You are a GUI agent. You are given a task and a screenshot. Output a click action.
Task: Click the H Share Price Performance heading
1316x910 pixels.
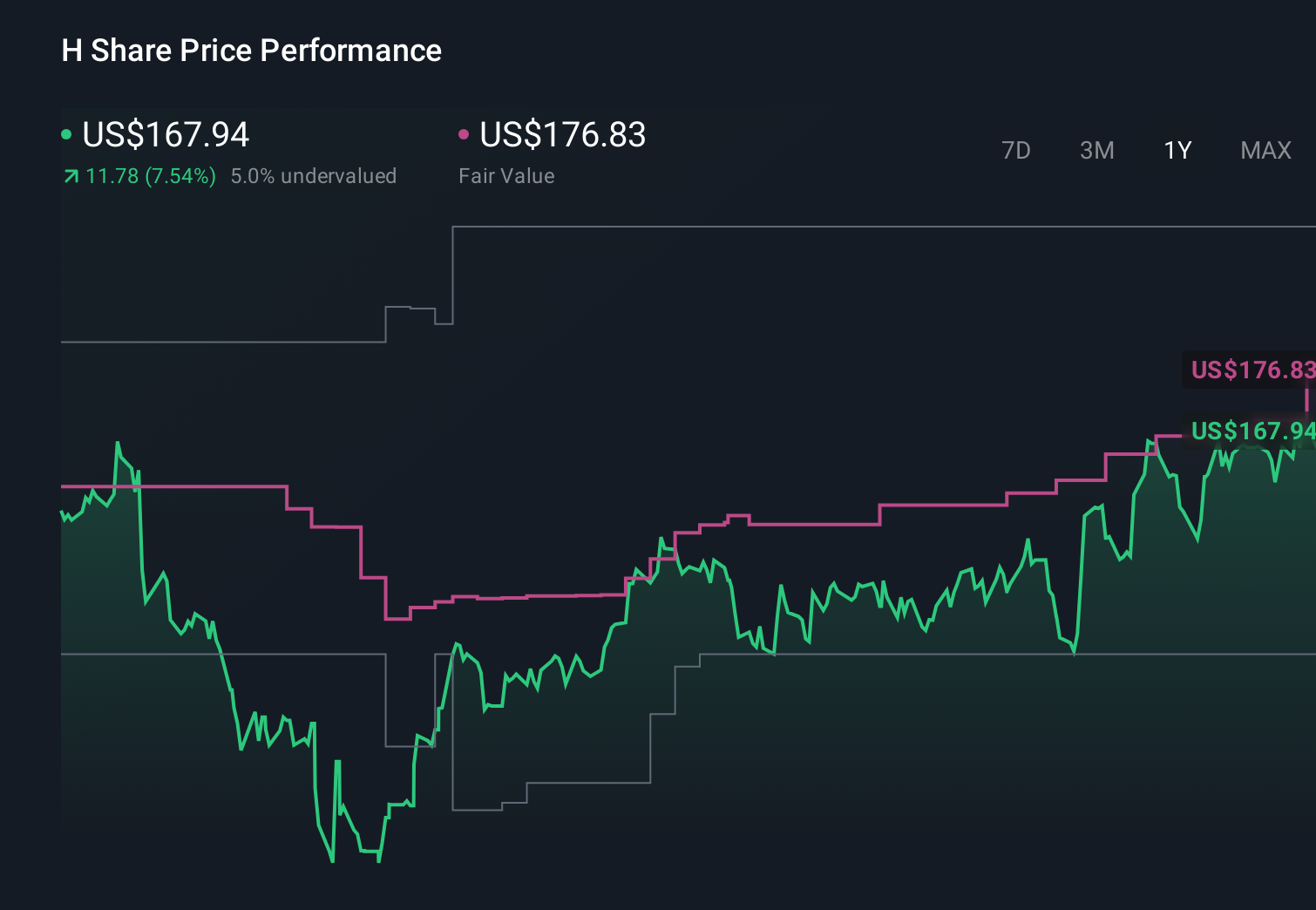coord(250,51)
